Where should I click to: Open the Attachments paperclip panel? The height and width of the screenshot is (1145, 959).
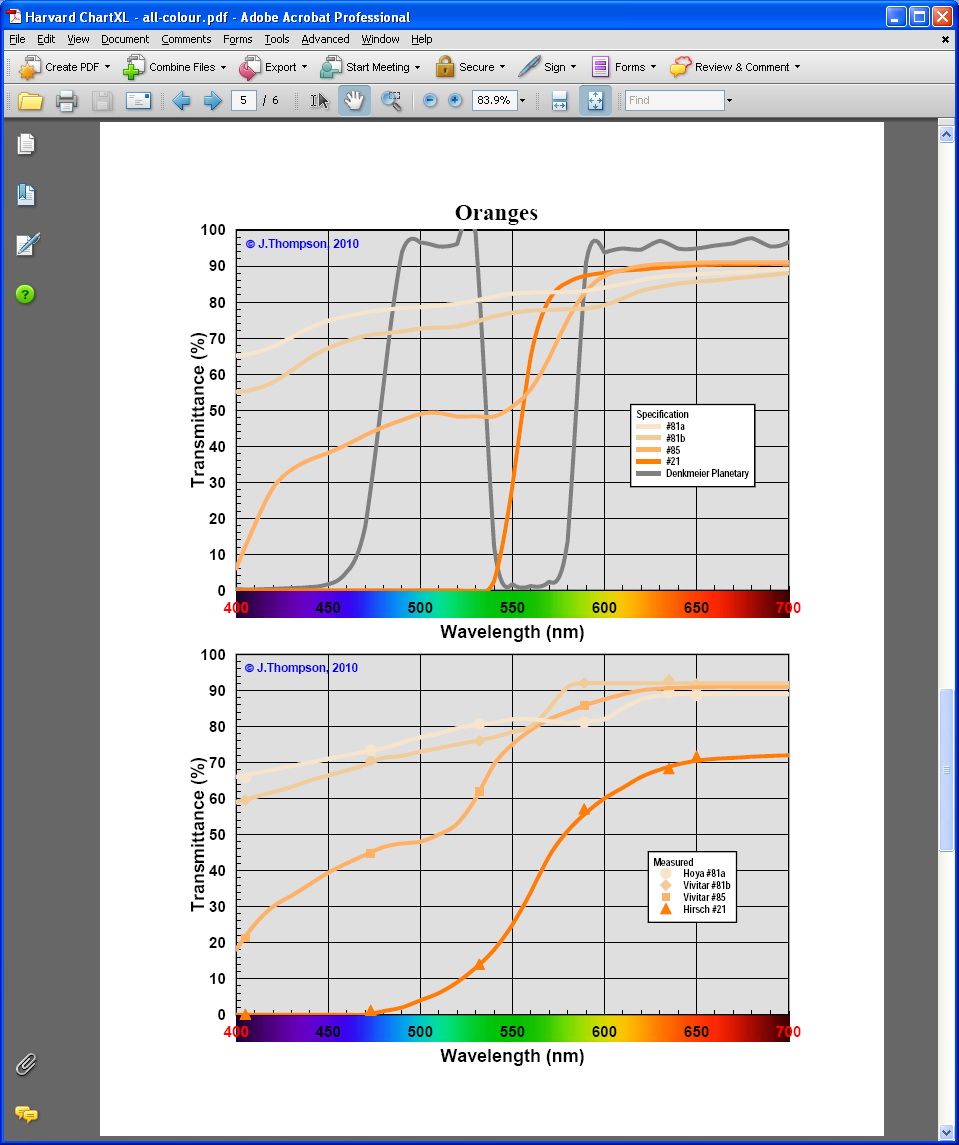[x=26, y=1064]
